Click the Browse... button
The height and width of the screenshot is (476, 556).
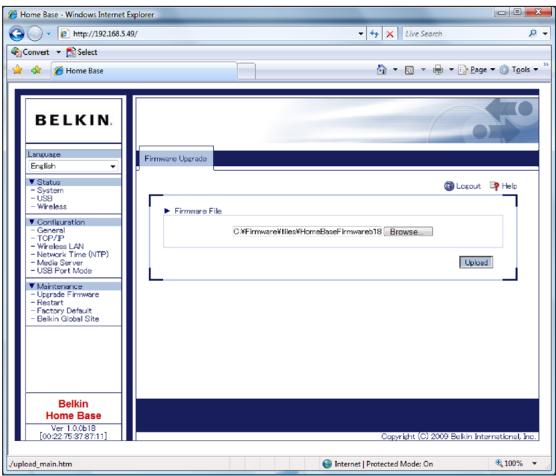point(408,232)
